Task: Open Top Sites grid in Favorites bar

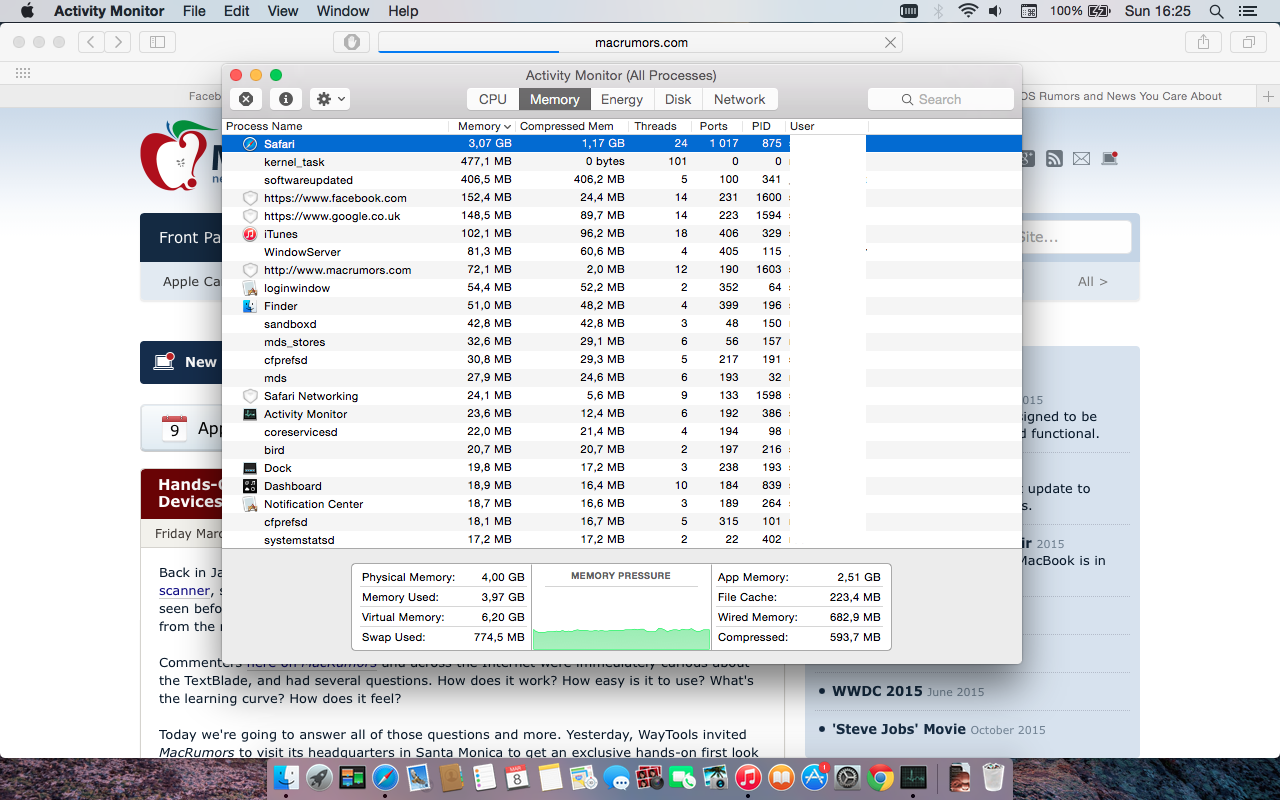Action: pyautogui.click(x=23, y=73)
